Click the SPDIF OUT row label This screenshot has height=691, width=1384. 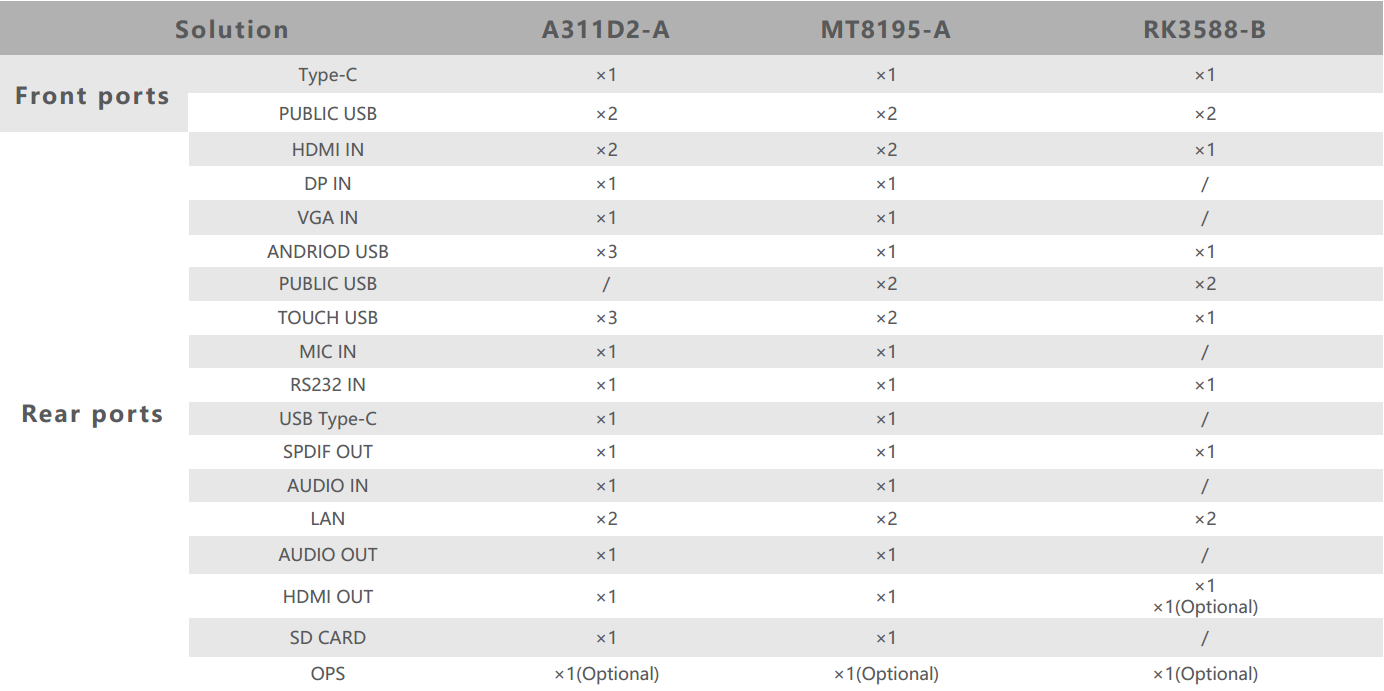click(328, 452)
